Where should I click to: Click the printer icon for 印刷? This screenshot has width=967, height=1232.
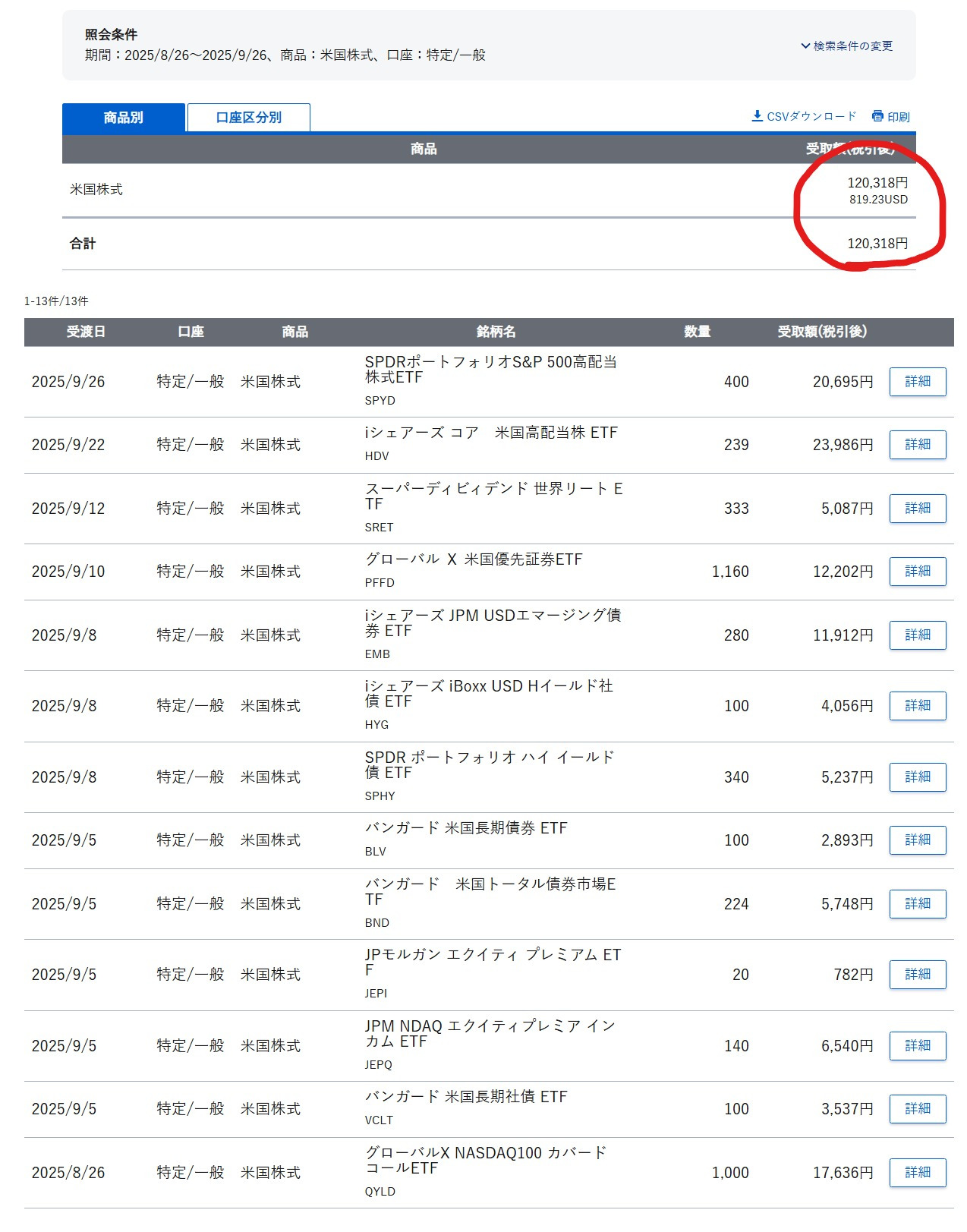point(877,116)
